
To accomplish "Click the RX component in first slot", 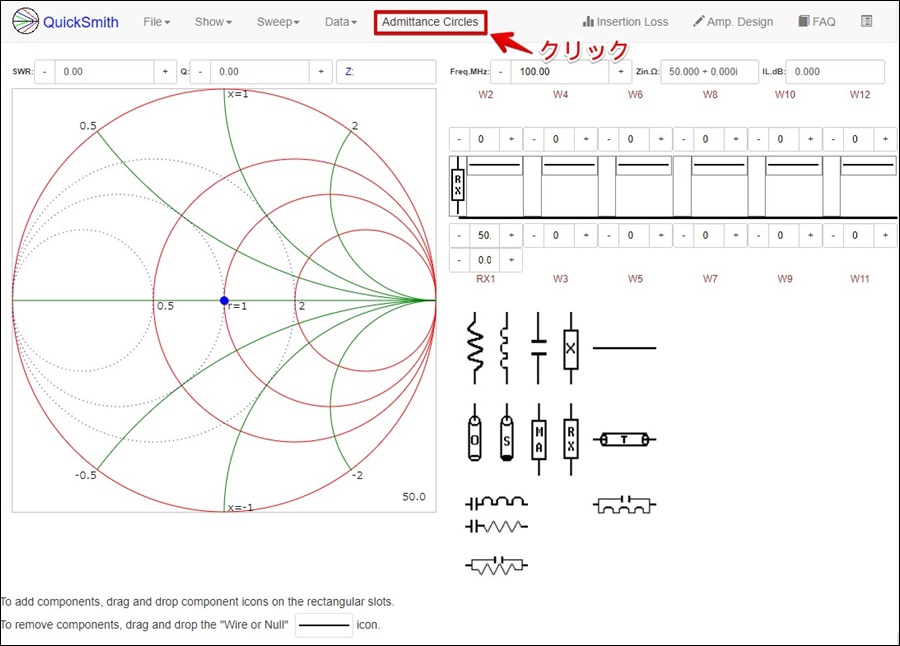I will tap(457, 185).
